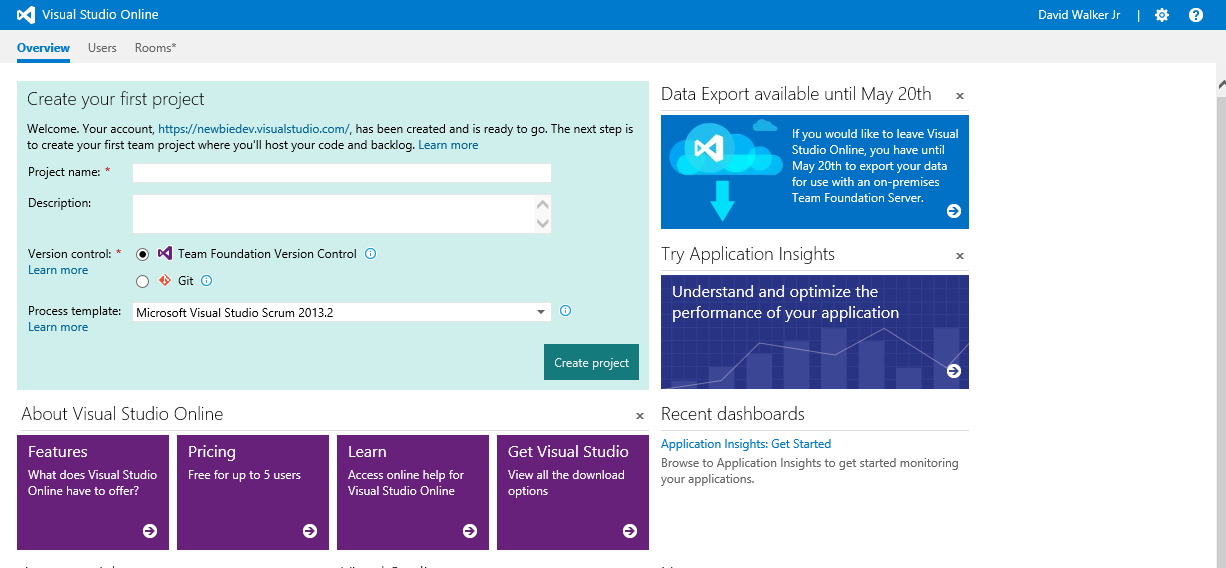Switch to the Users tab
1226x568 pixels.
[102, 48]
